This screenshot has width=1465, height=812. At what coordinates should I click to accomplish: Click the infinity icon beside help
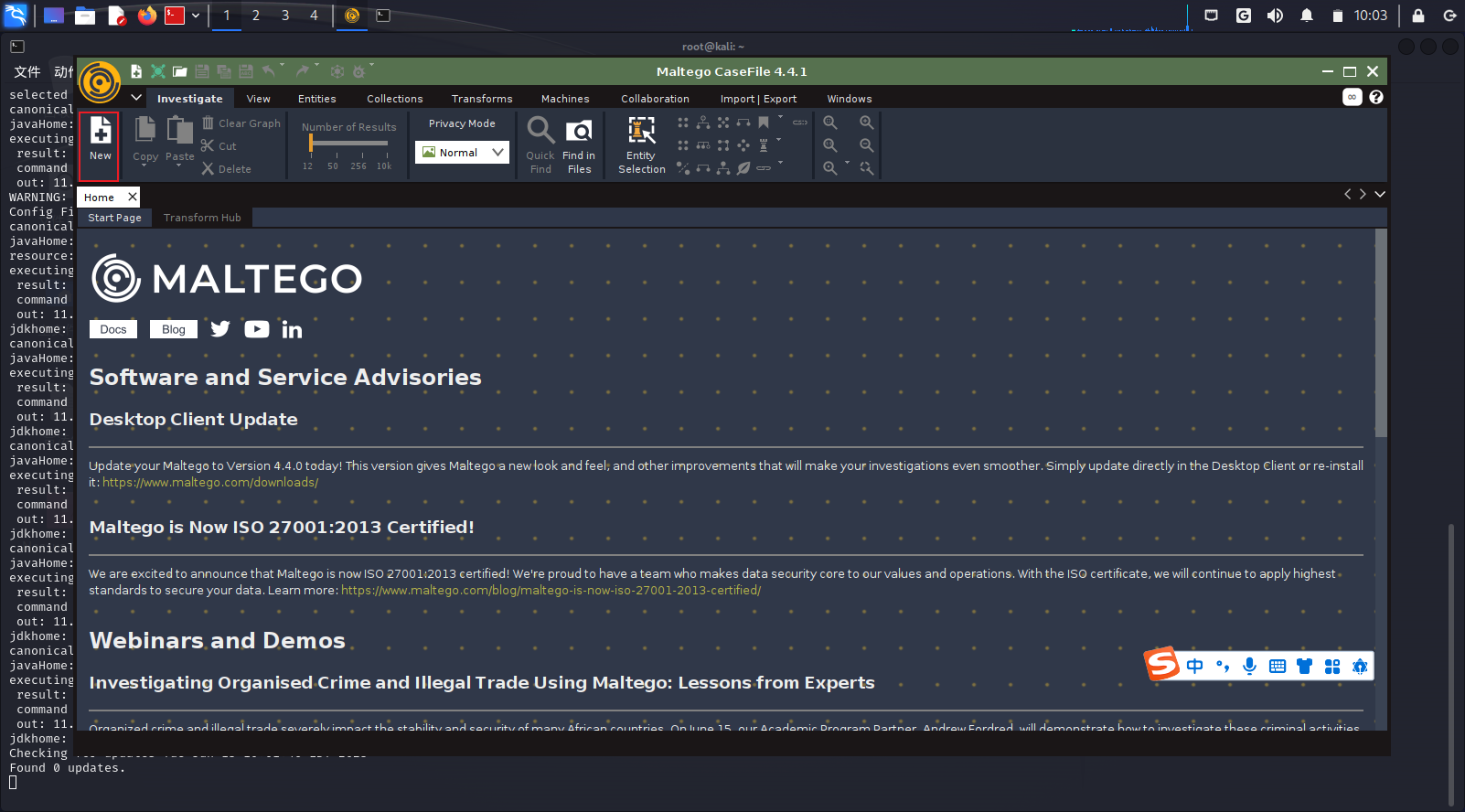(1353, 97)
